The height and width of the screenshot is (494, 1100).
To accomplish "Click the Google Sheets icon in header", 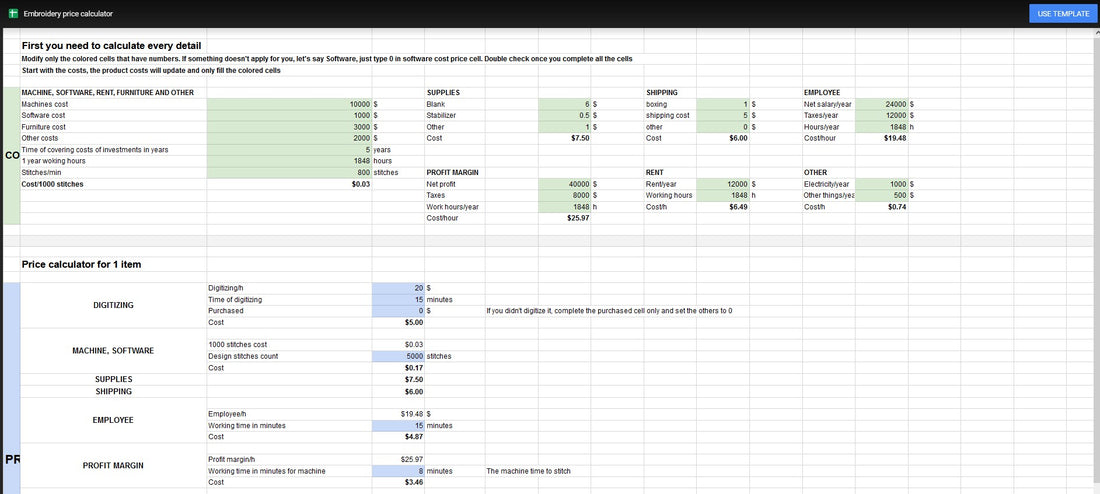I will 13,14.
